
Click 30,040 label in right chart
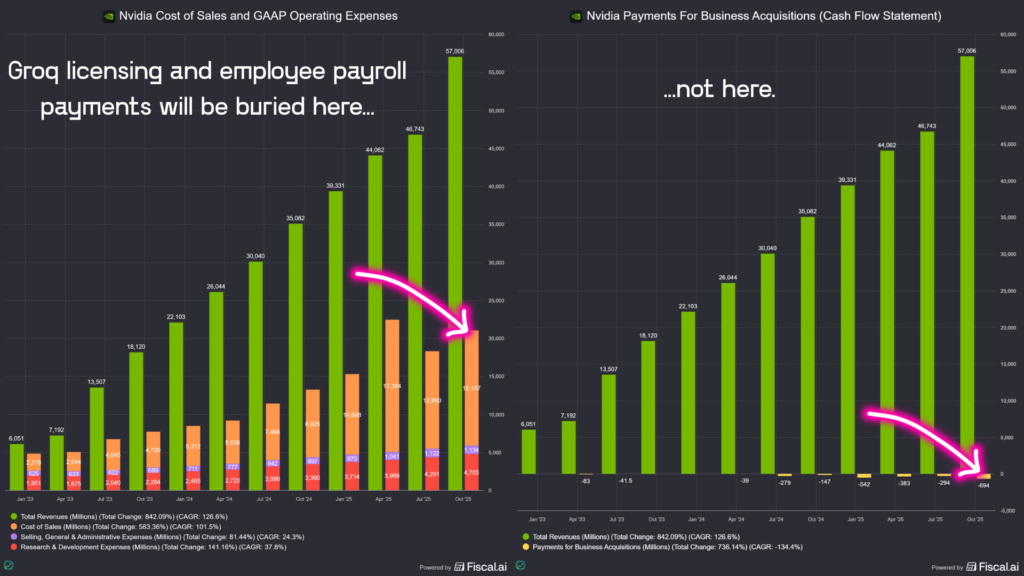coord(767,248)
